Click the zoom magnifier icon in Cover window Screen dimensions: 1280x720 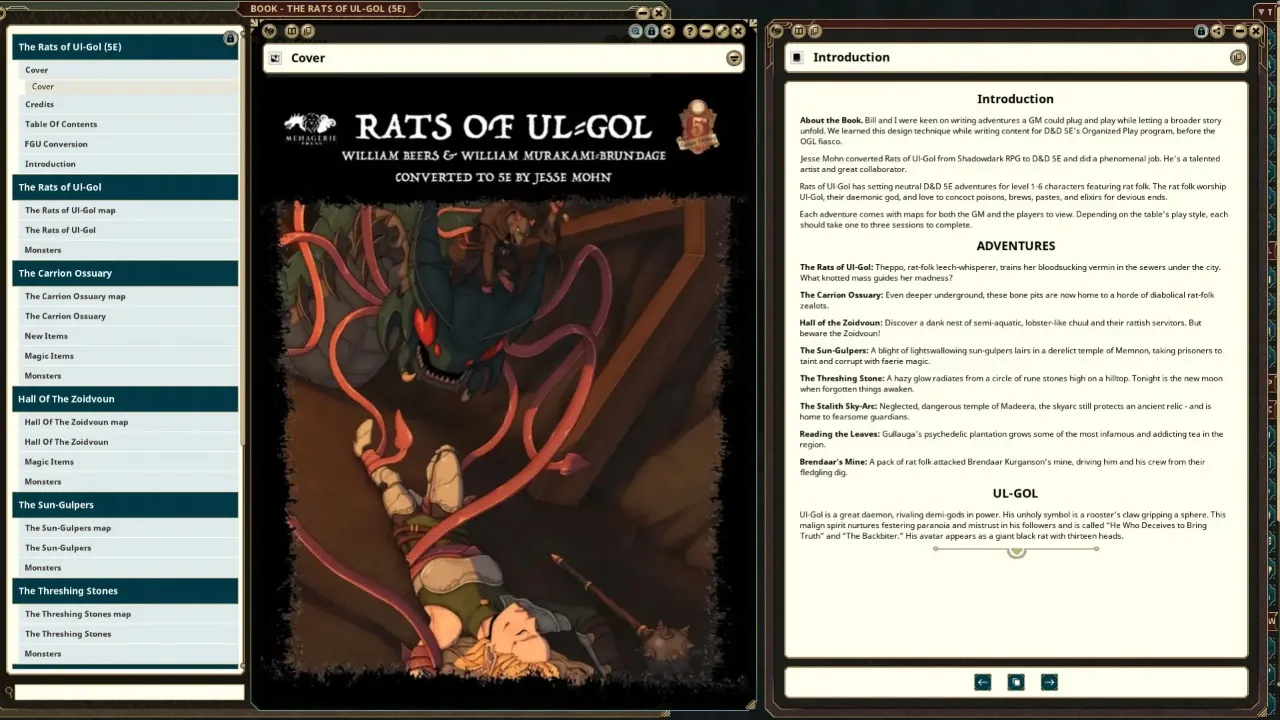point(636,31)
